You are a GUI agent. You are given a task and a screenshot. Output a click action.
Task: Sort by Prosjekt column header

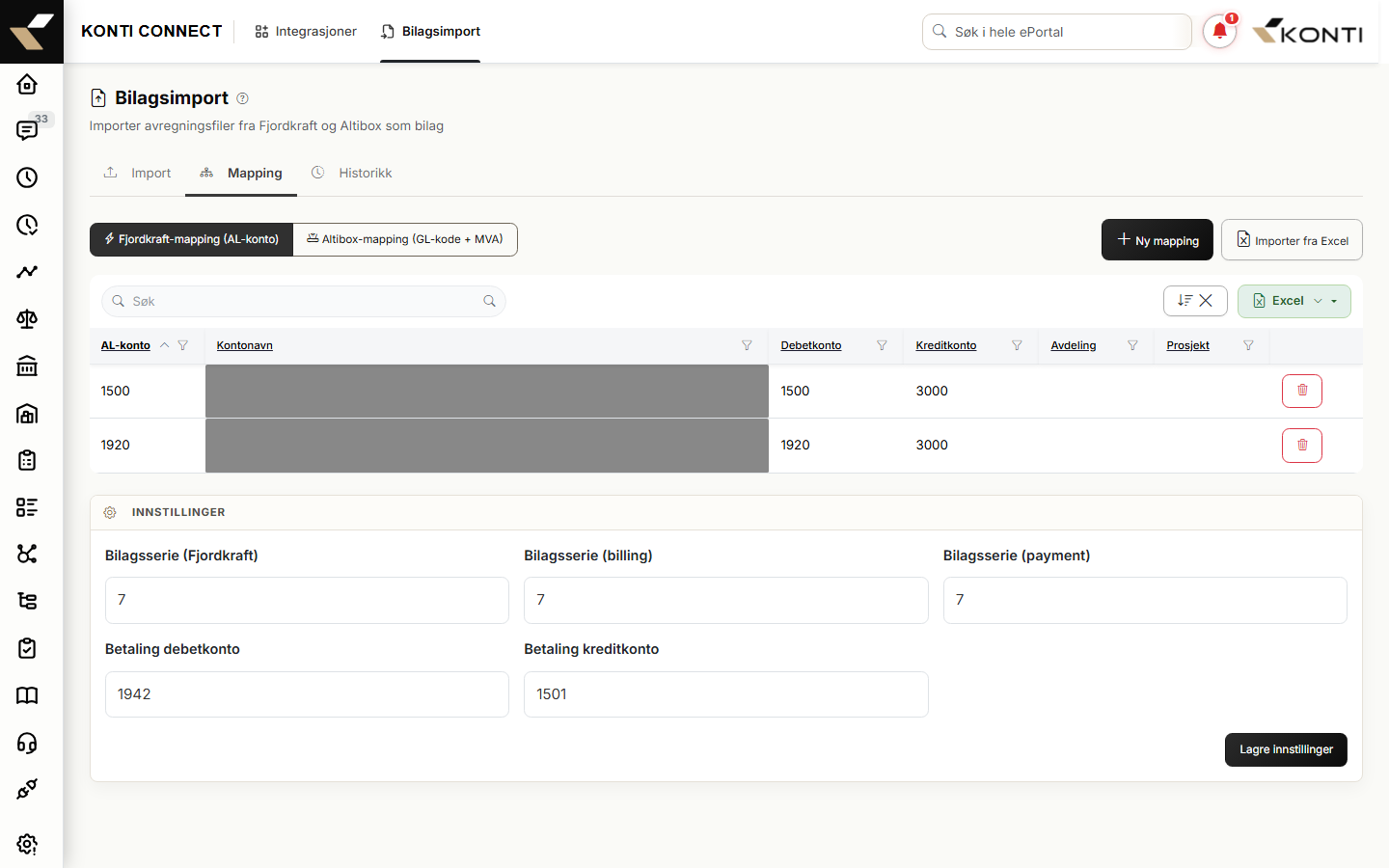(1188, 345)
